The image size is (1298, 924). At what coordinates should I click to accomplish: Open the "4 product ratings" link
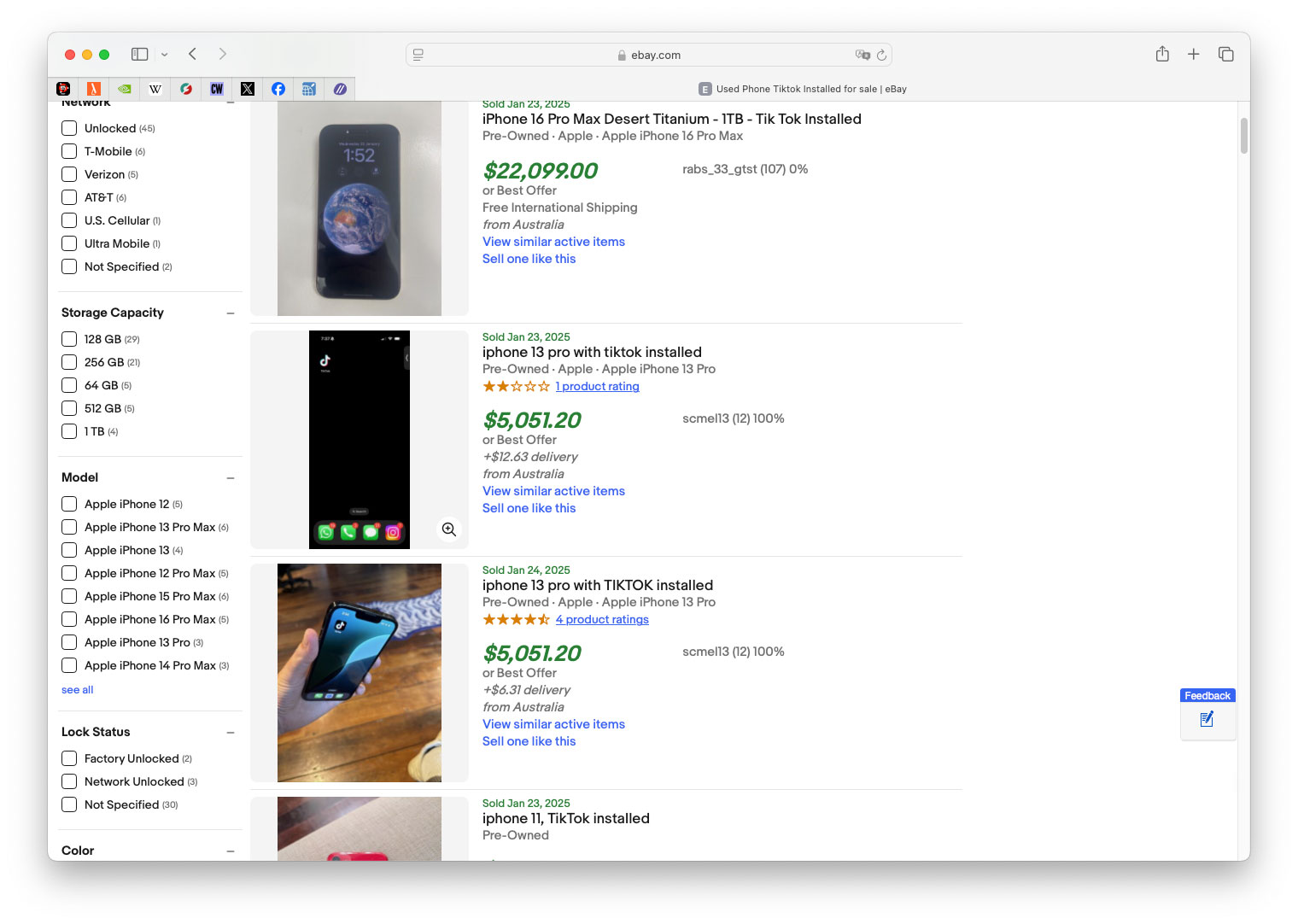(x=602, y=620)
